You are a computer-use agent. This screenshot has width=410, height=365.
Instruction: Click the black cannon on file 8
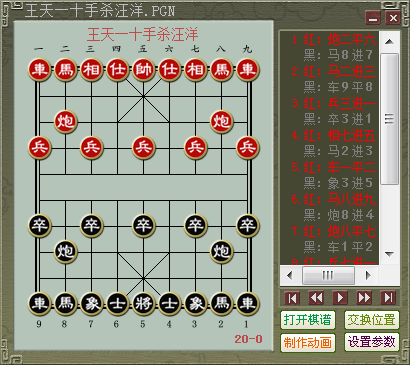65,252
